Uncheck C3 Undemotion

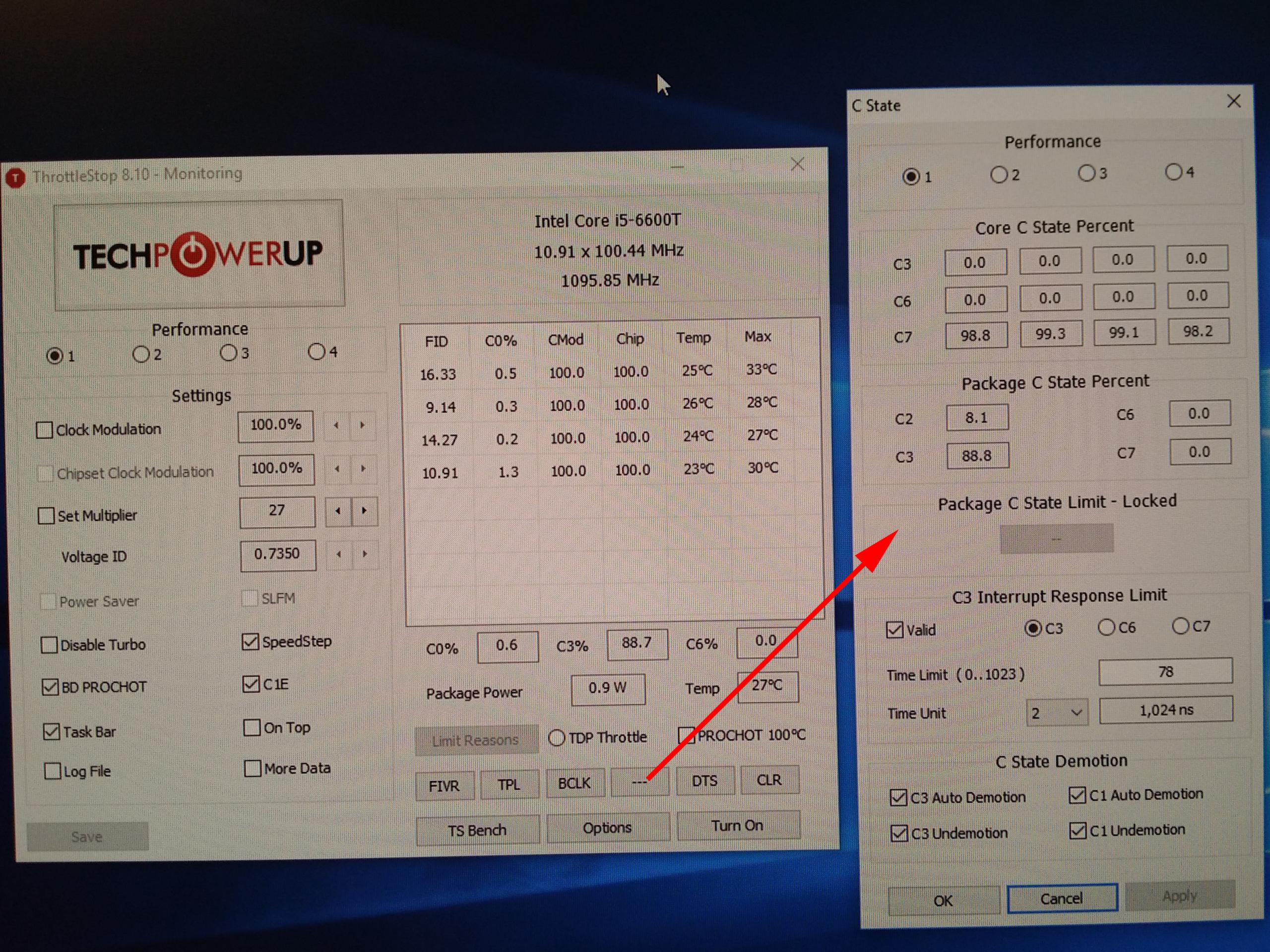(899, 834)
